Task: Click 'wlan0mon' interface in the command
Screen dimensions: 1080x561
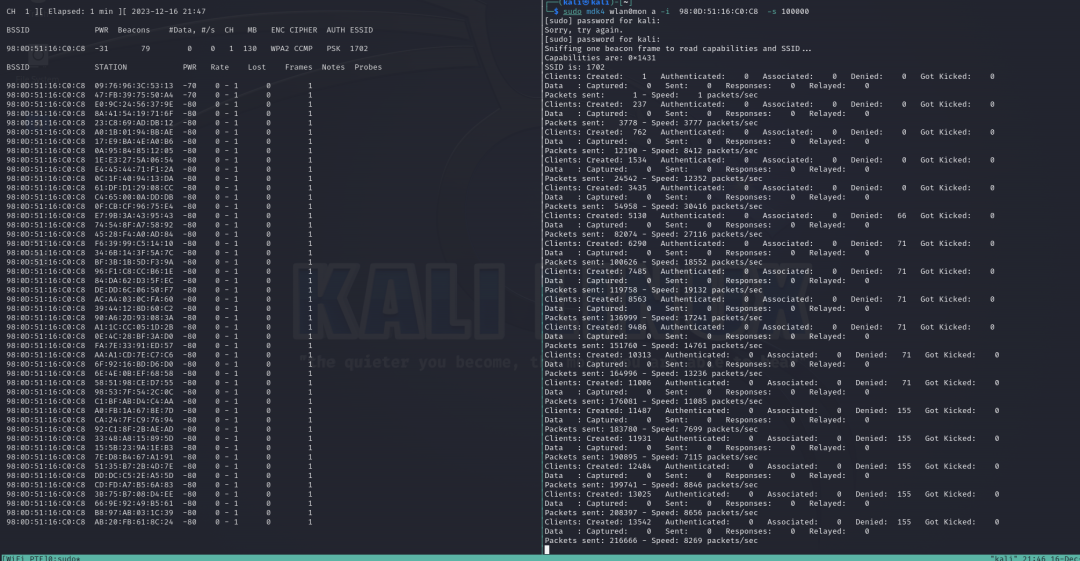Action: tap(627, 12)
